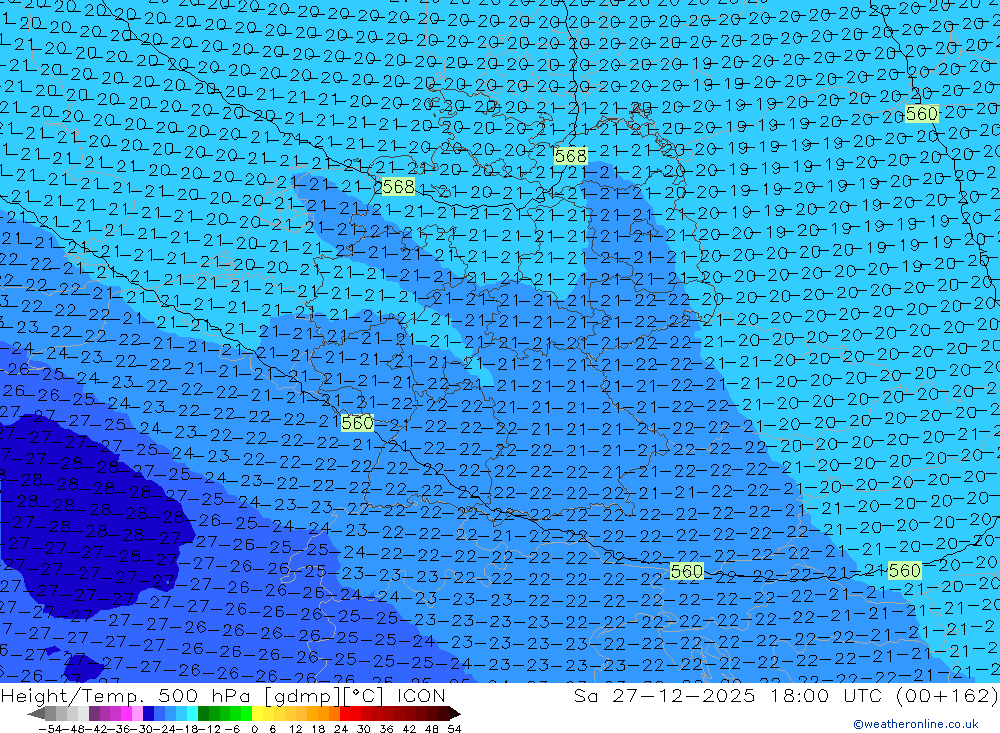Click the '18:00 UTC' time text
The height and width of the screenshot is (733, 1000).
point(825,695)
